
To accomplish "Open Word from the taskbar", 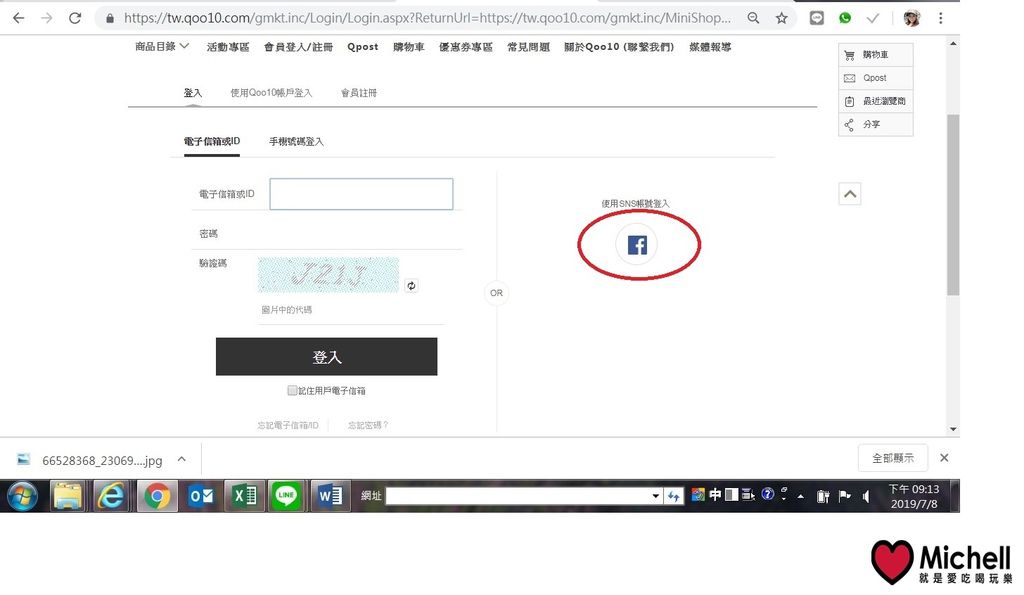I will [x=330, y=496].
